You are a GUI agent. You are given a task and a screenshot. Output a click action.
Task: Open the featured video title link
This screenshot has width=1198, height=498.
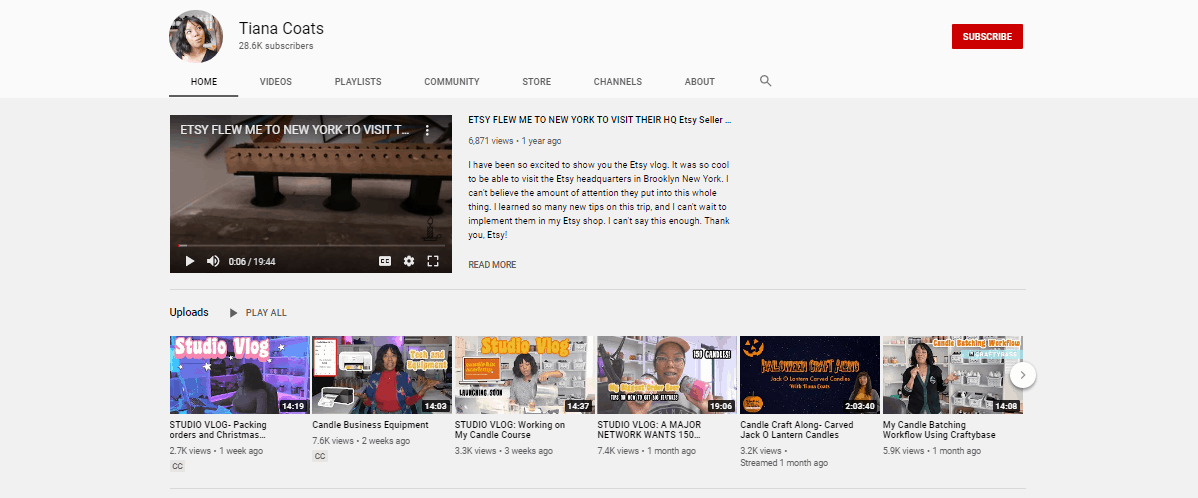600,120
